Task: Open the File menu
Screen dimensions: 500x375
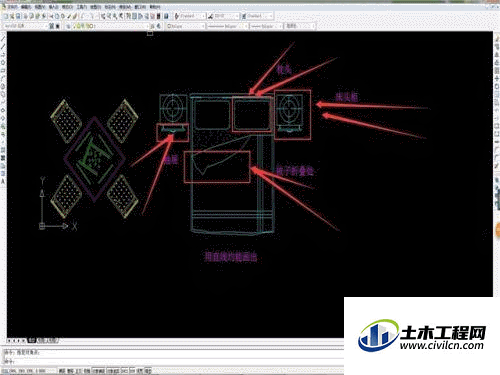Action: tap(12, 7)
